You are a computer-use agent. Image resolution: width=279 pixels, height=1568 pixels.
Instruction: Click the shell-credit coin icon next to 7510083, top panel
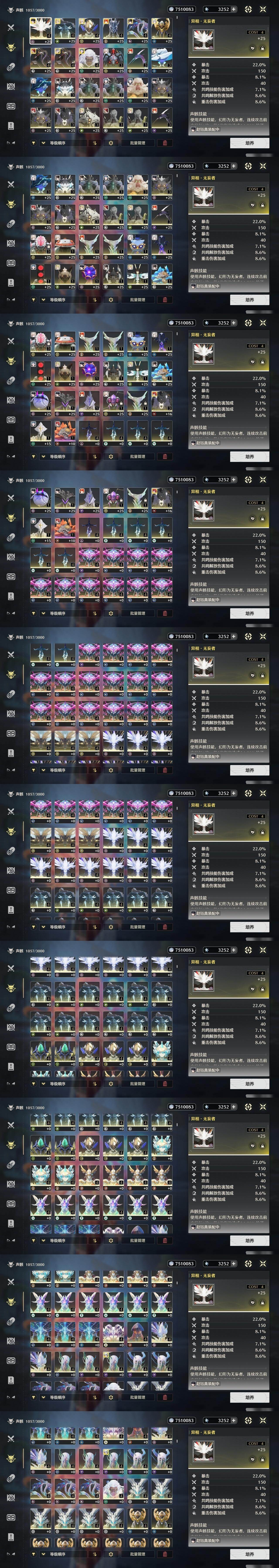click(171, 9)
